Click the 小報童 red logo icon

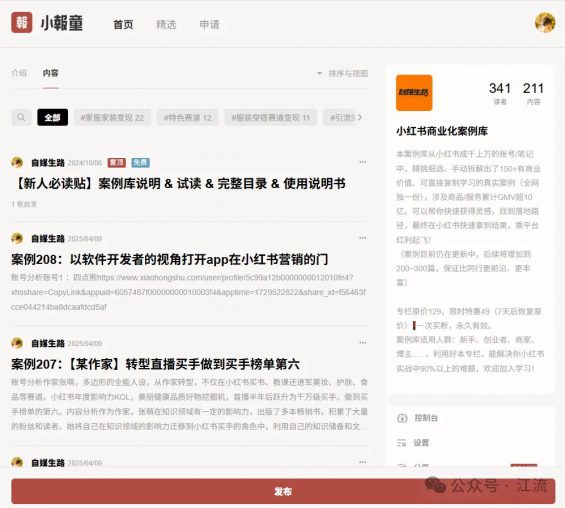click(x=22, y=22)
